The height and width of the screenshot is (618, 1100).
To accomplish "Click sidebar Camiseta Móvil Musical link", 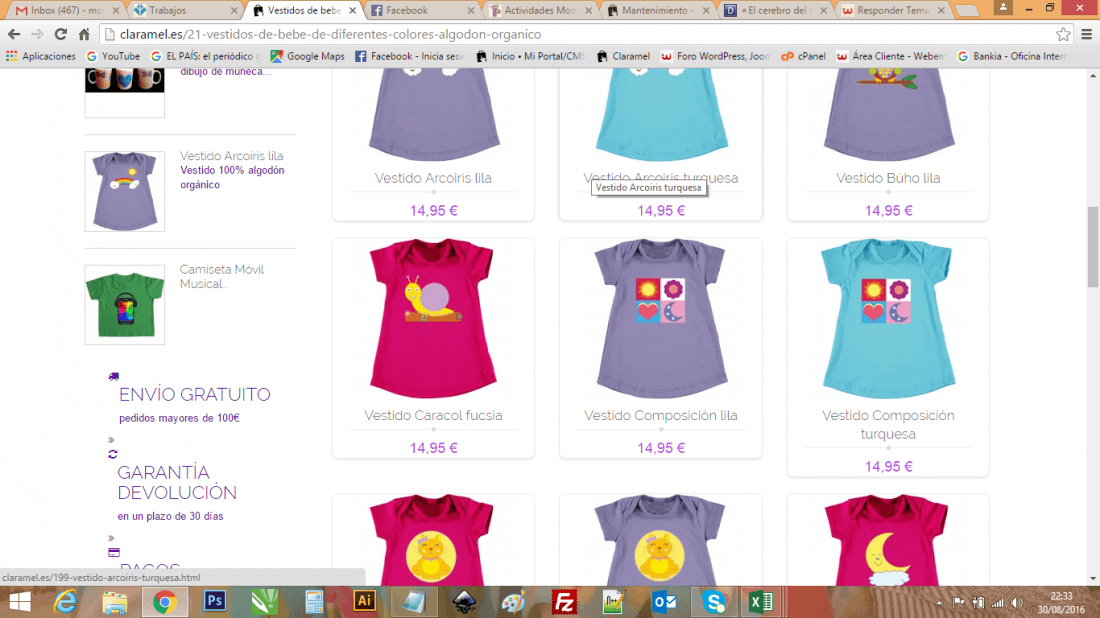I will (x=222, y=276).
